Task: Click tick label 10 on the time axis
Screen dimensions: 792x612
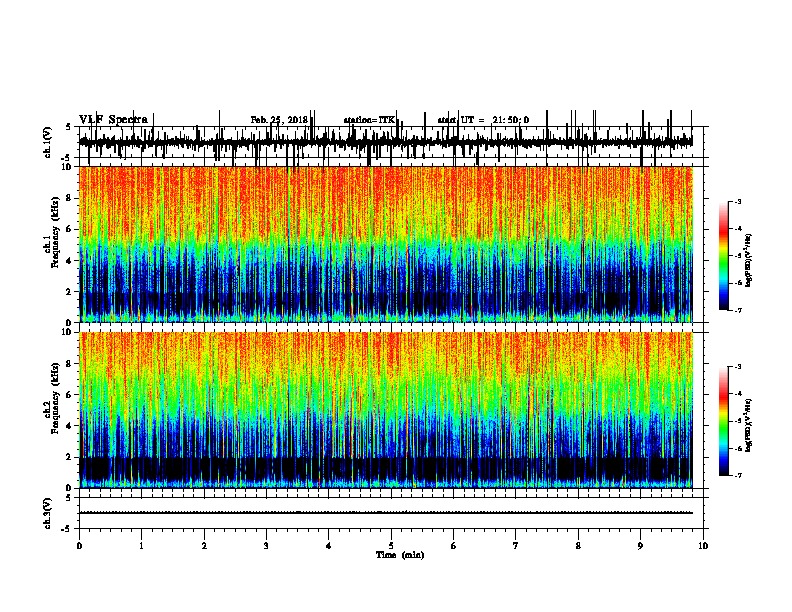Action: [703, 546]
